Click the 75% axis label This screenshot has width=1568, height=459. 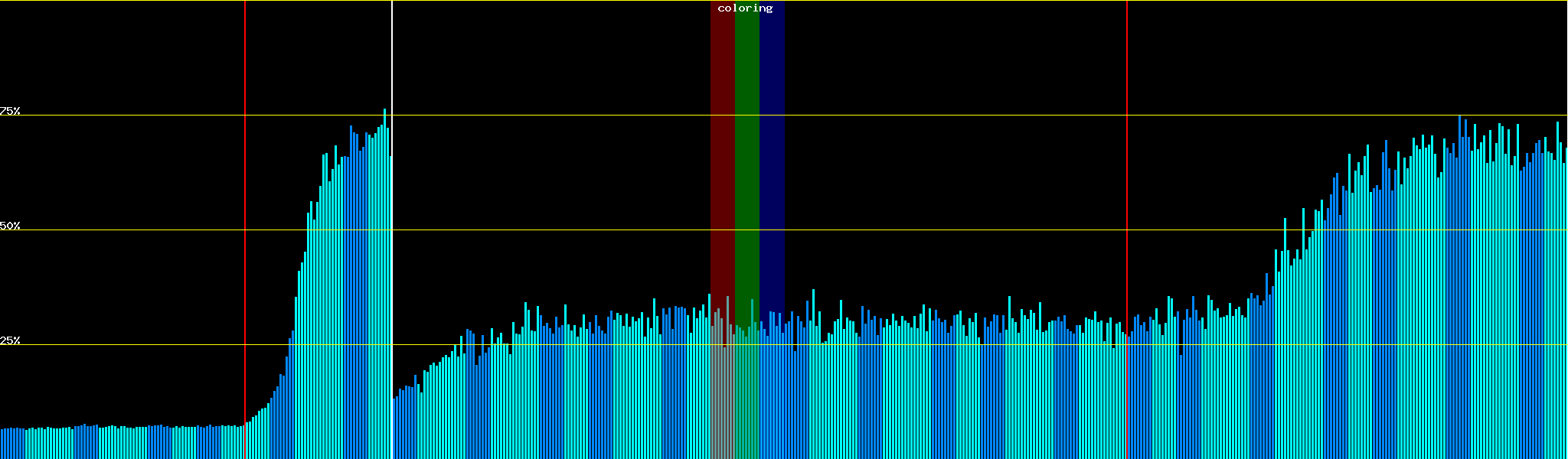click(x=10, y=111)
